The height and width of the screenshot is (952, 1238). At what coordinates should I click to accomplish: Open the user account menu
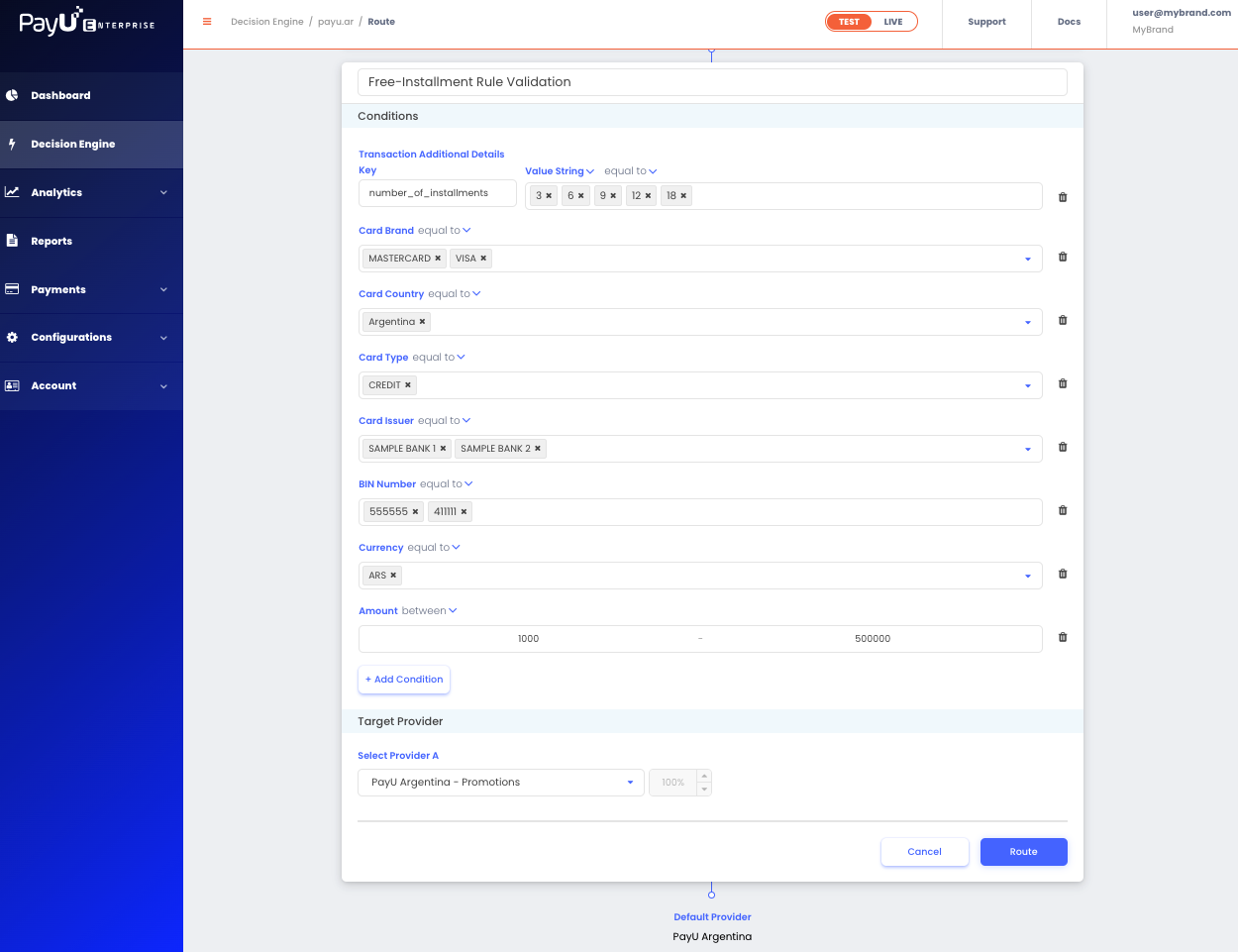pyautogui.click(x=1182, y=21)
